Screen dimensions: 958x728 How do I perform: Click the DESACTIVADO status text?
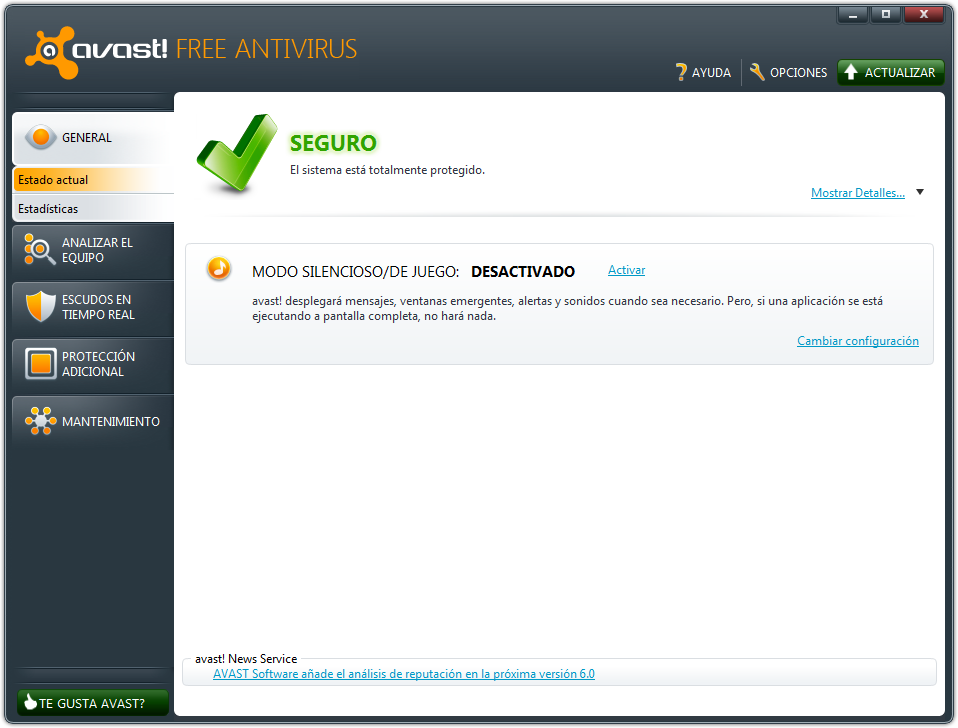tap(523, 272)
